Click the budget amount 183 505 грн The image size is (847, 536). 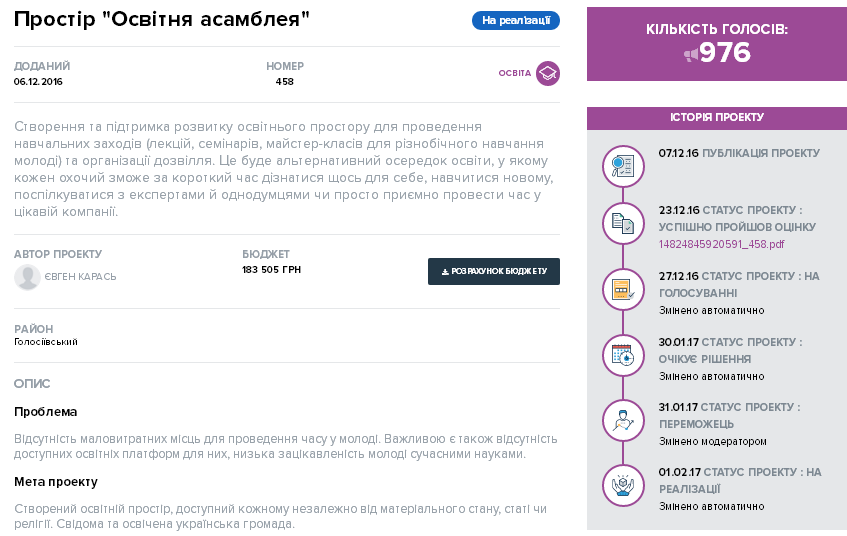(x=271, y=270)
